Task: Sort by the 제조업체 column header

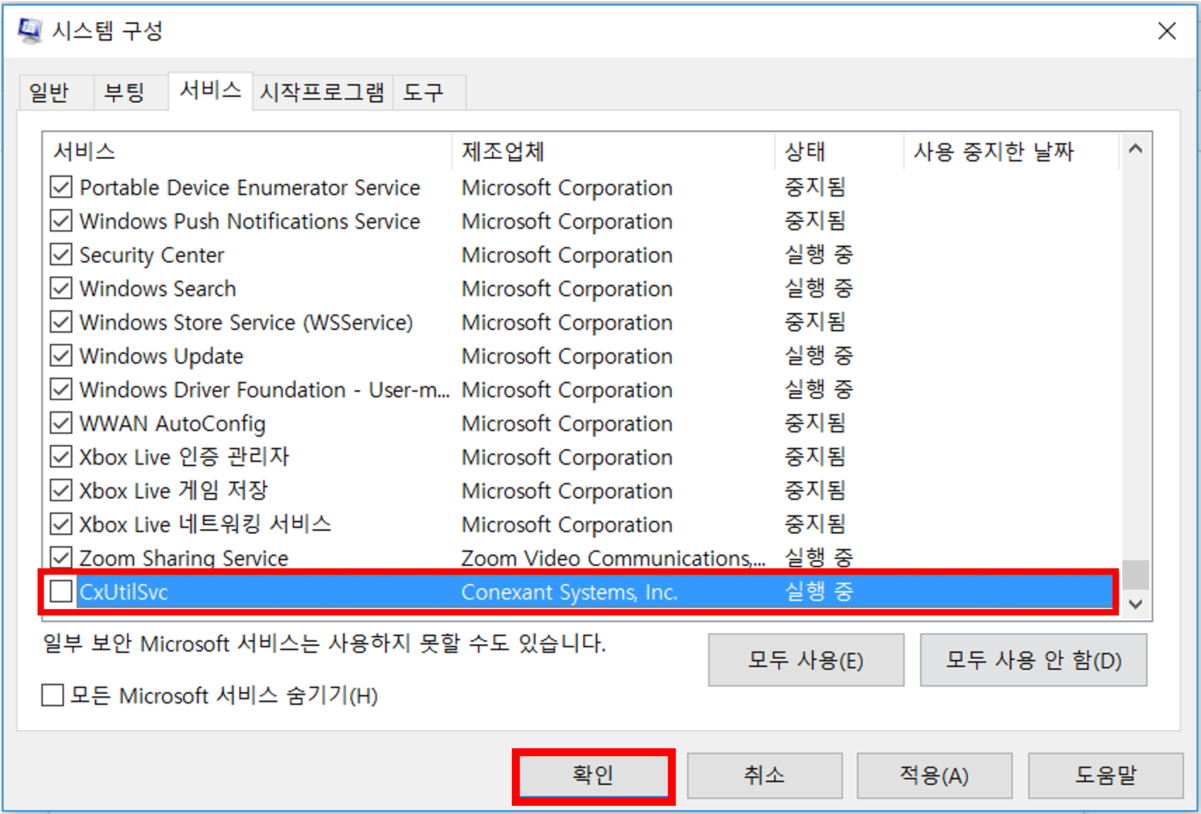Action: 614,152
